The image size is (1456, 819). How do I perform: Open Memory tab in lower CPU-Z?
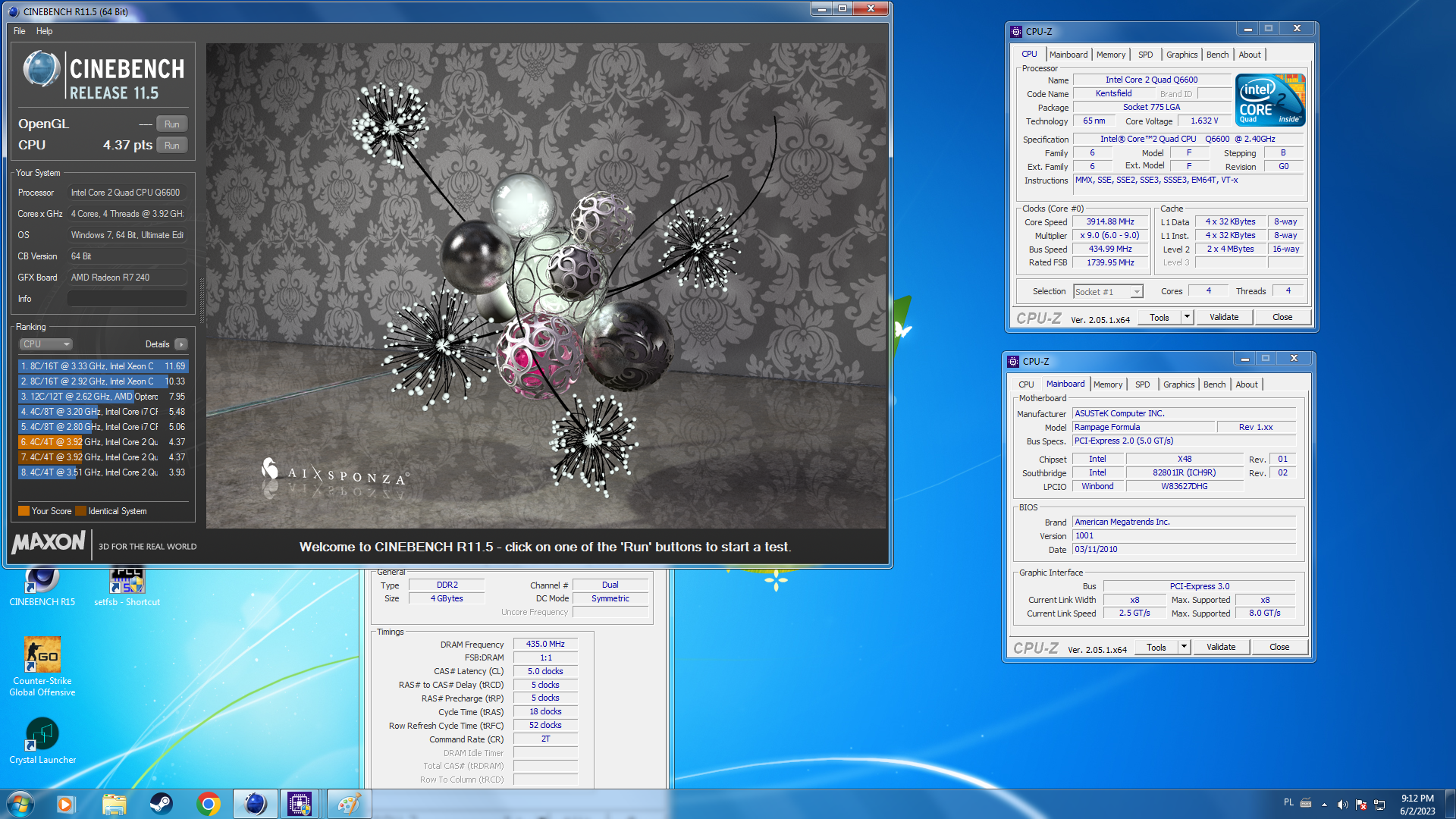coord(1107,384)
